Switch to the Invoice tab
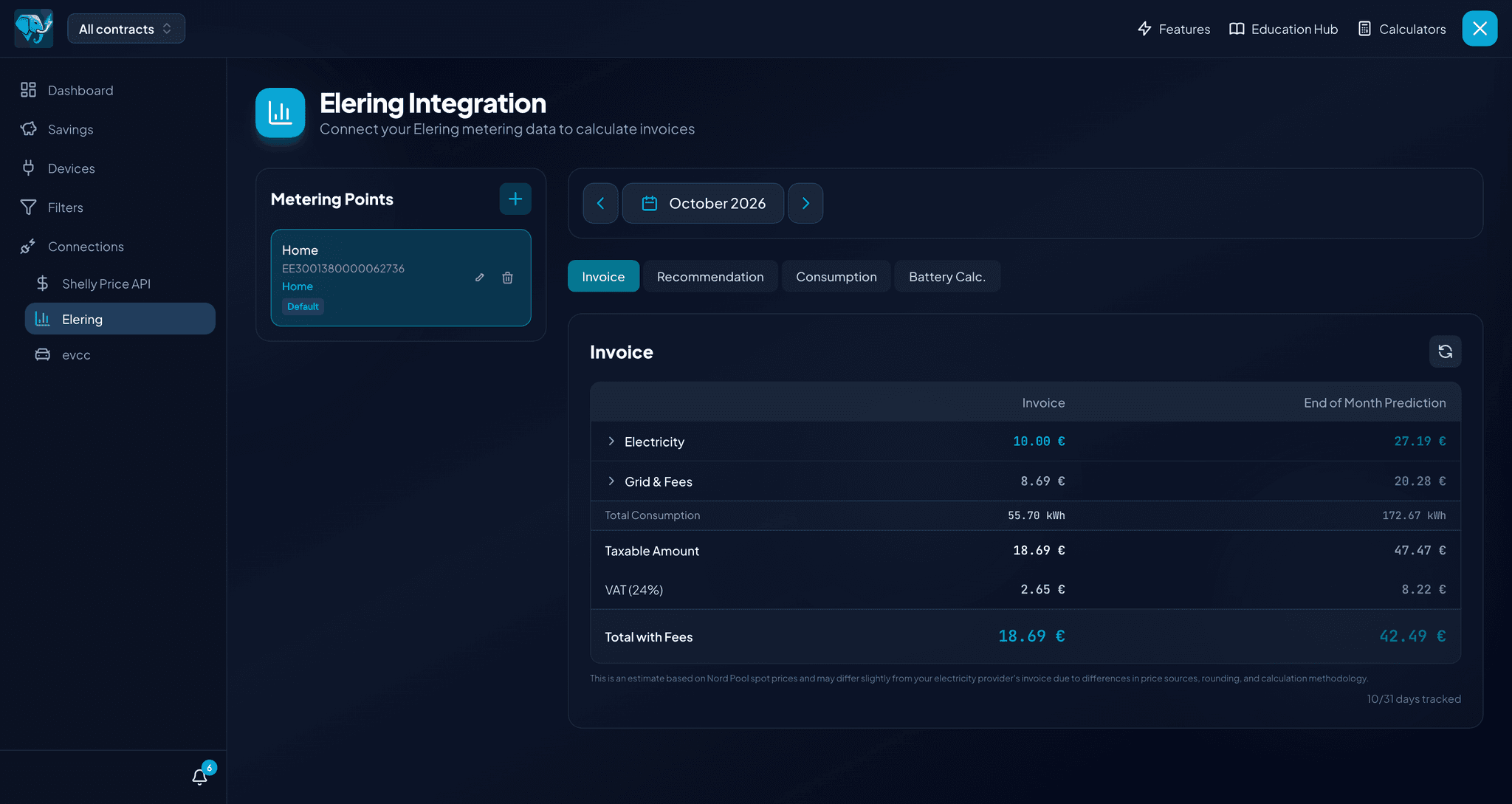This screenshot has width=1512, height=804. tap(603, 276)
